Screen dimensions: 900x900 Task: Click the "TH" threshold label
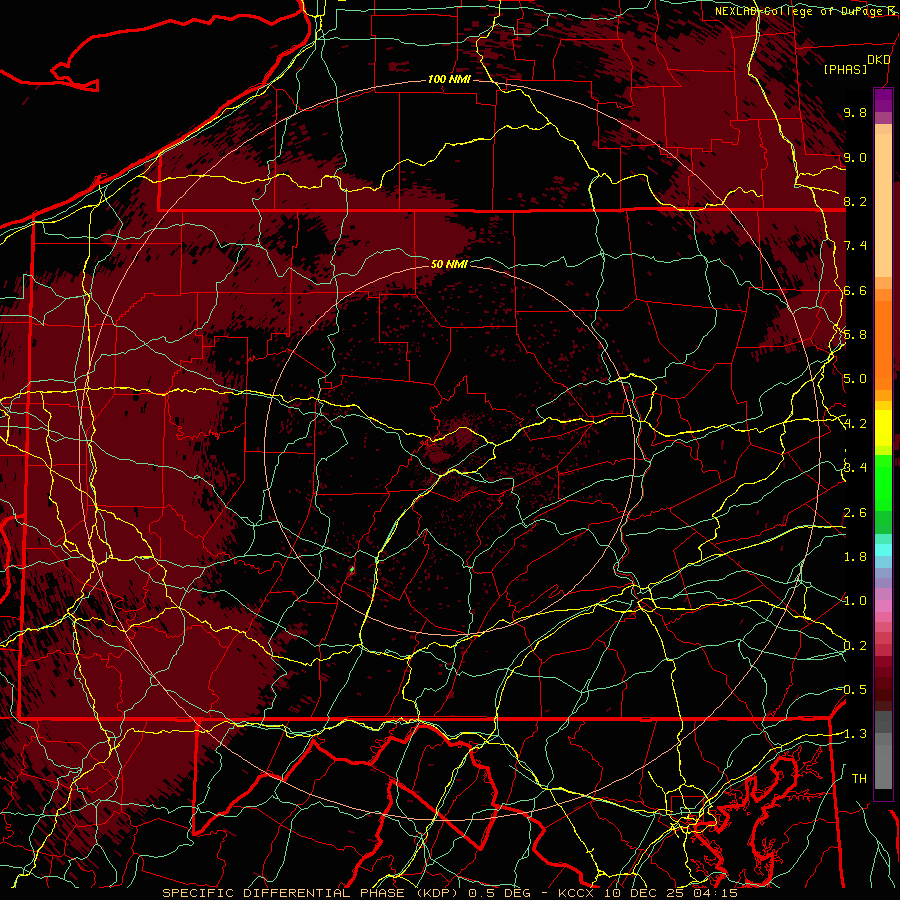[859, 779]
